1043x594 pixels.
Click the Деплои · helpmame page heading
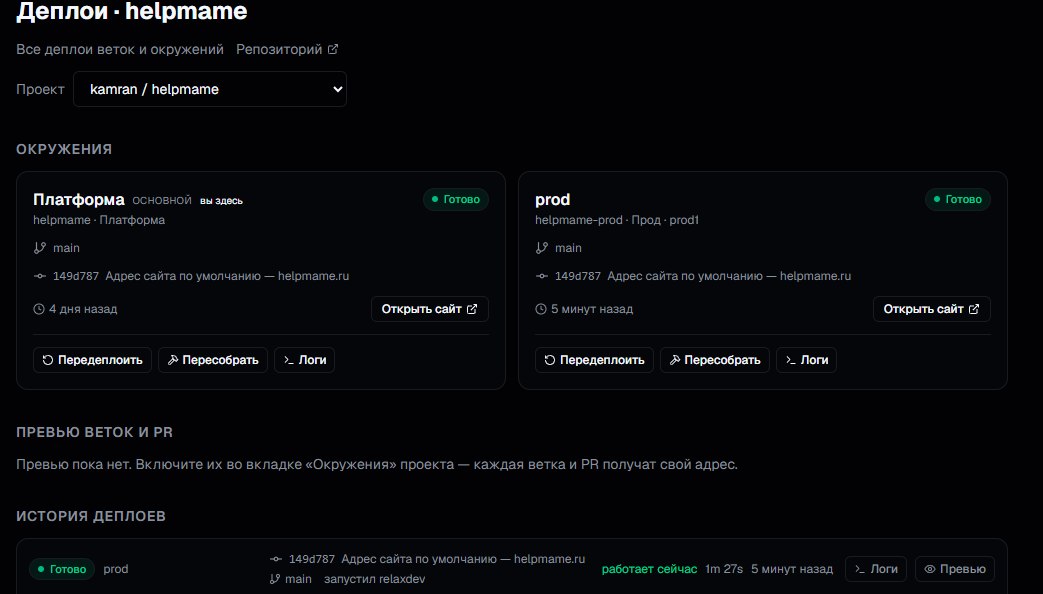pyautogui.click(x=132, y=11)
